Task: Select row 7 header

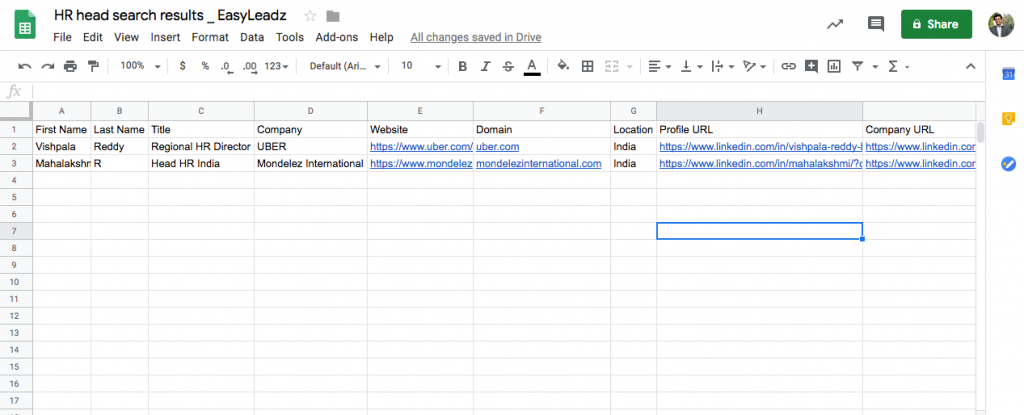Action: pyautogui.click(x=16, y=231)
